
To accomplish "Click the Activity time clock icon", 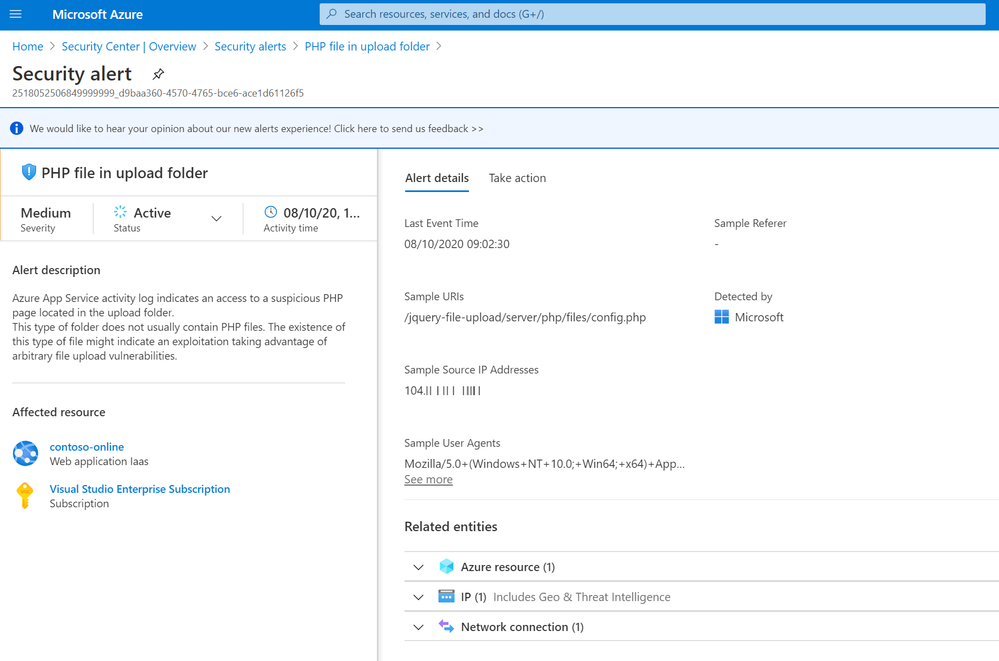I will (x=271, y=212).
